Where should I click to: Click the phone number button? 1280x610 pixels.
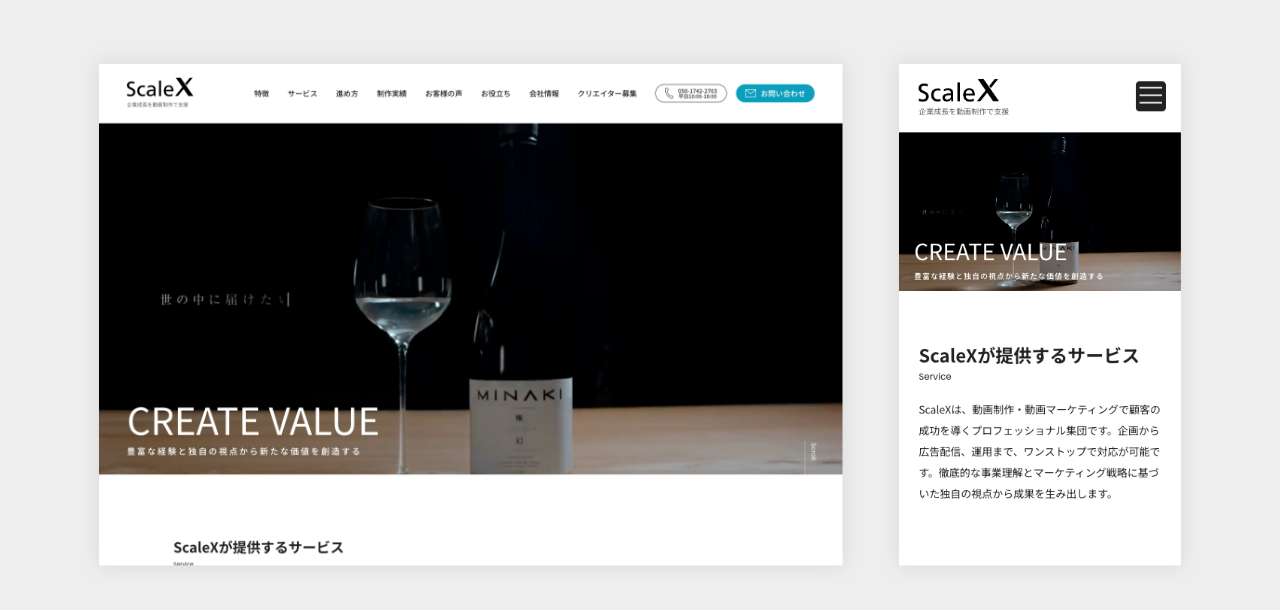[691, 93]
